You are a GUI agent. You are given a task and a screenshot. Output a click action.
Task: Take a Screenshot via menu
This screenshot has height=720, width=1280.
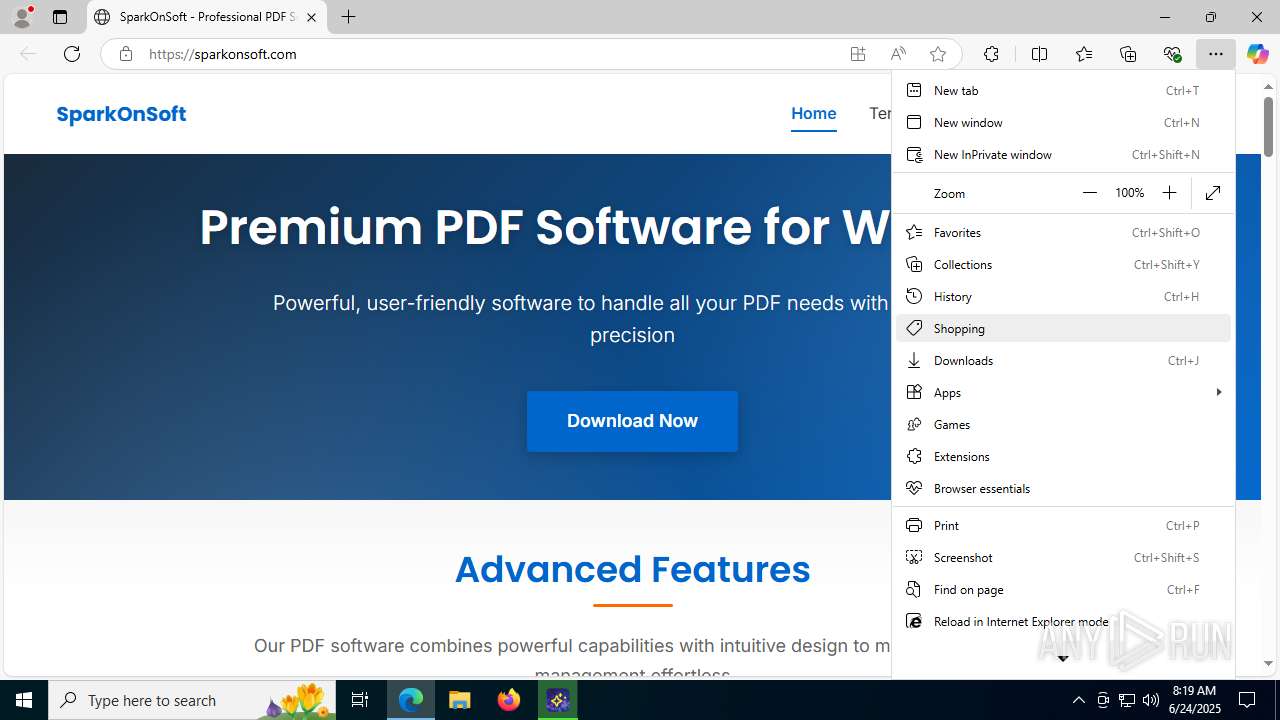[x=1063, y=557]
